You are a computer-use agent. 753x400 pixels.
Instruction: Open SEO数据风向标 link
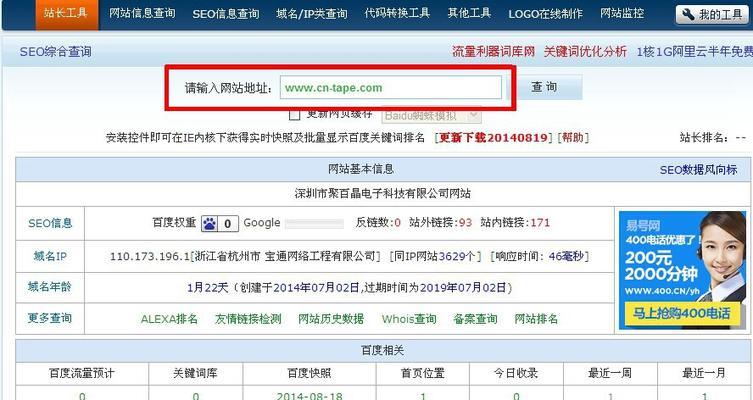click(x=698, y=170)
